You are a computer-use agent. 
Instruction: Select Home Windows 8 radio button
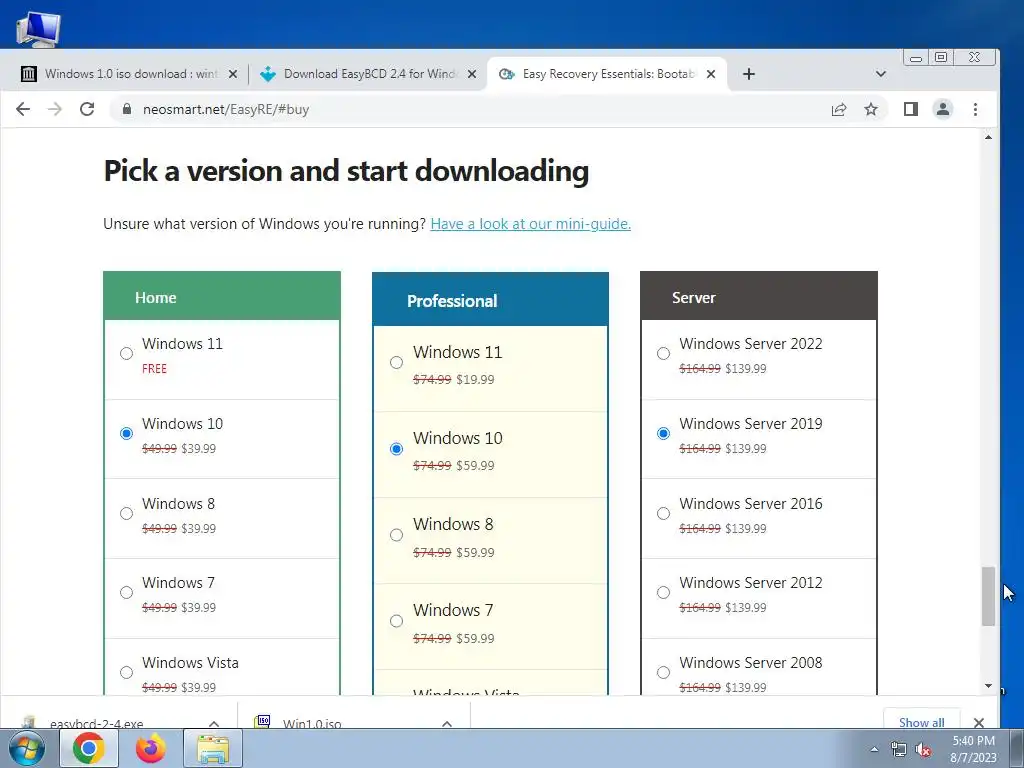[x=127, y=514]
